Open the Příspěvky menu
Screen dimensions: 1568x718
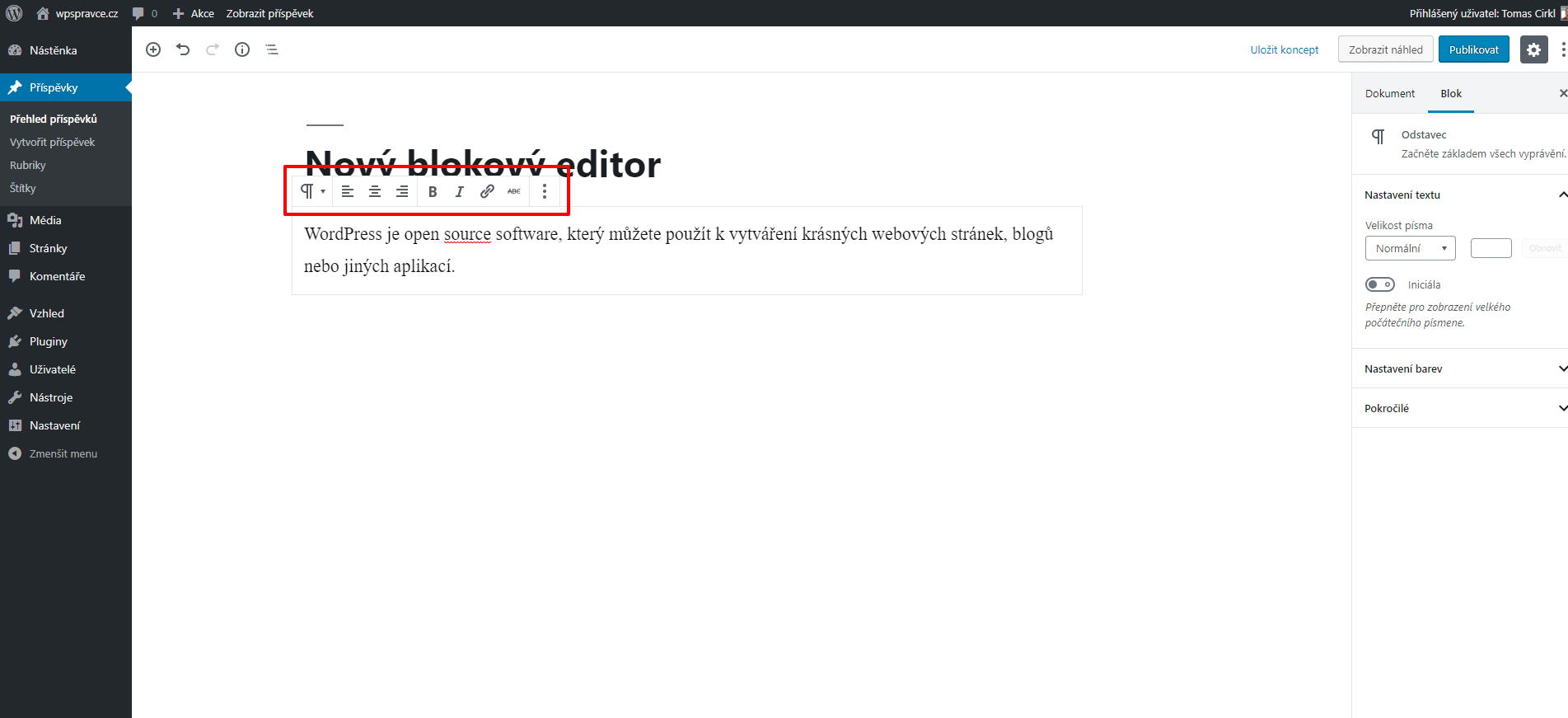[66, 87]
